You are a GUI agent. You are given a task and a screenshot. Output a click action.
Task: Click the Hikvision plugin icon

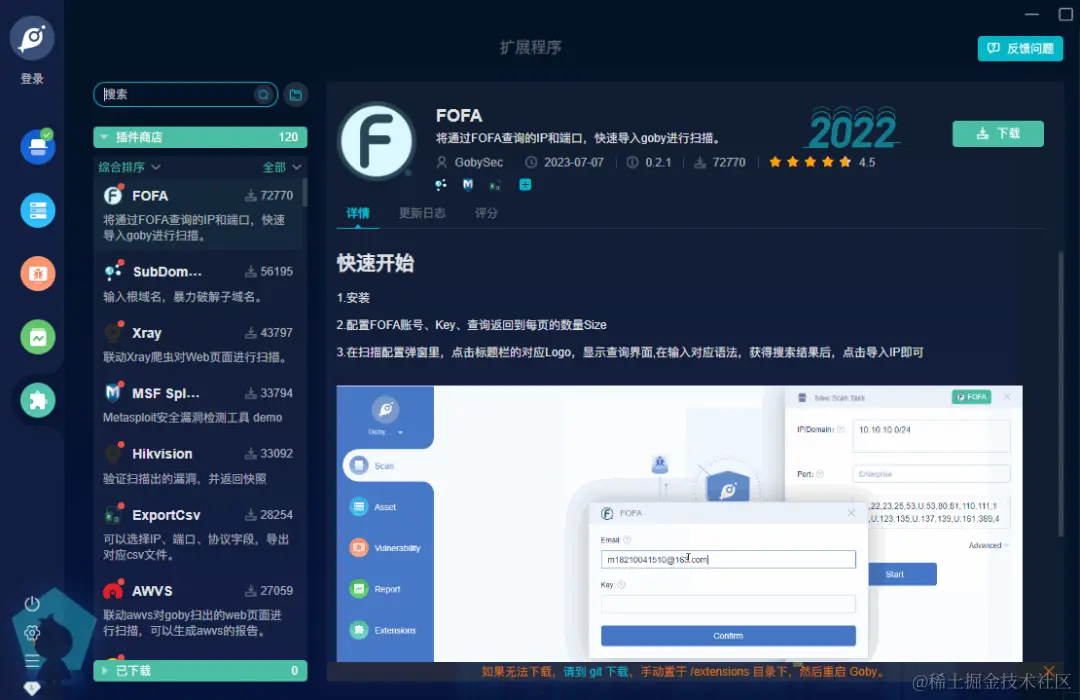(113, 453)
